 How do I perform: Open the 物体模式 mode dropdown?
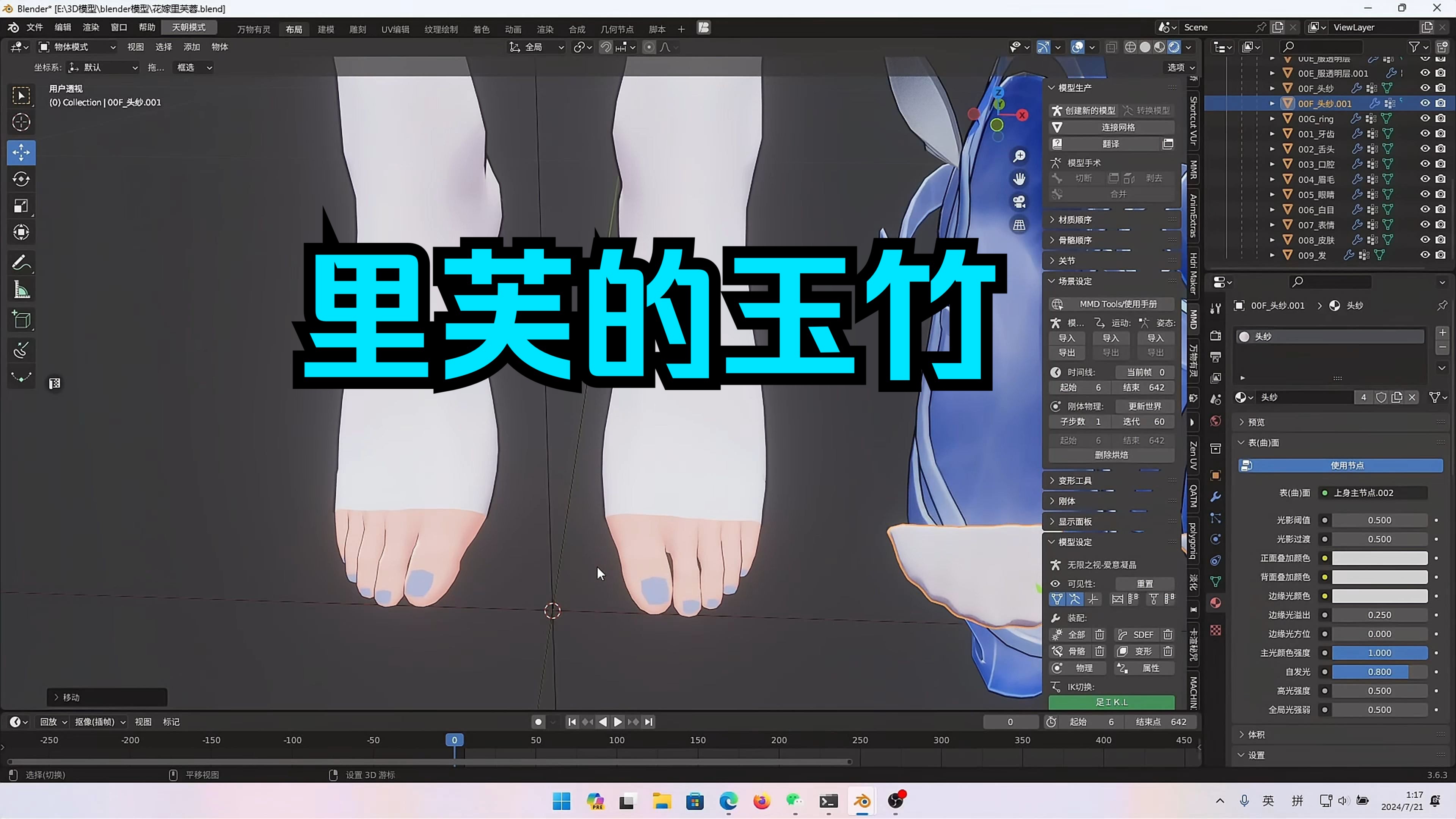pyautogui.click(x=77, y=47)
